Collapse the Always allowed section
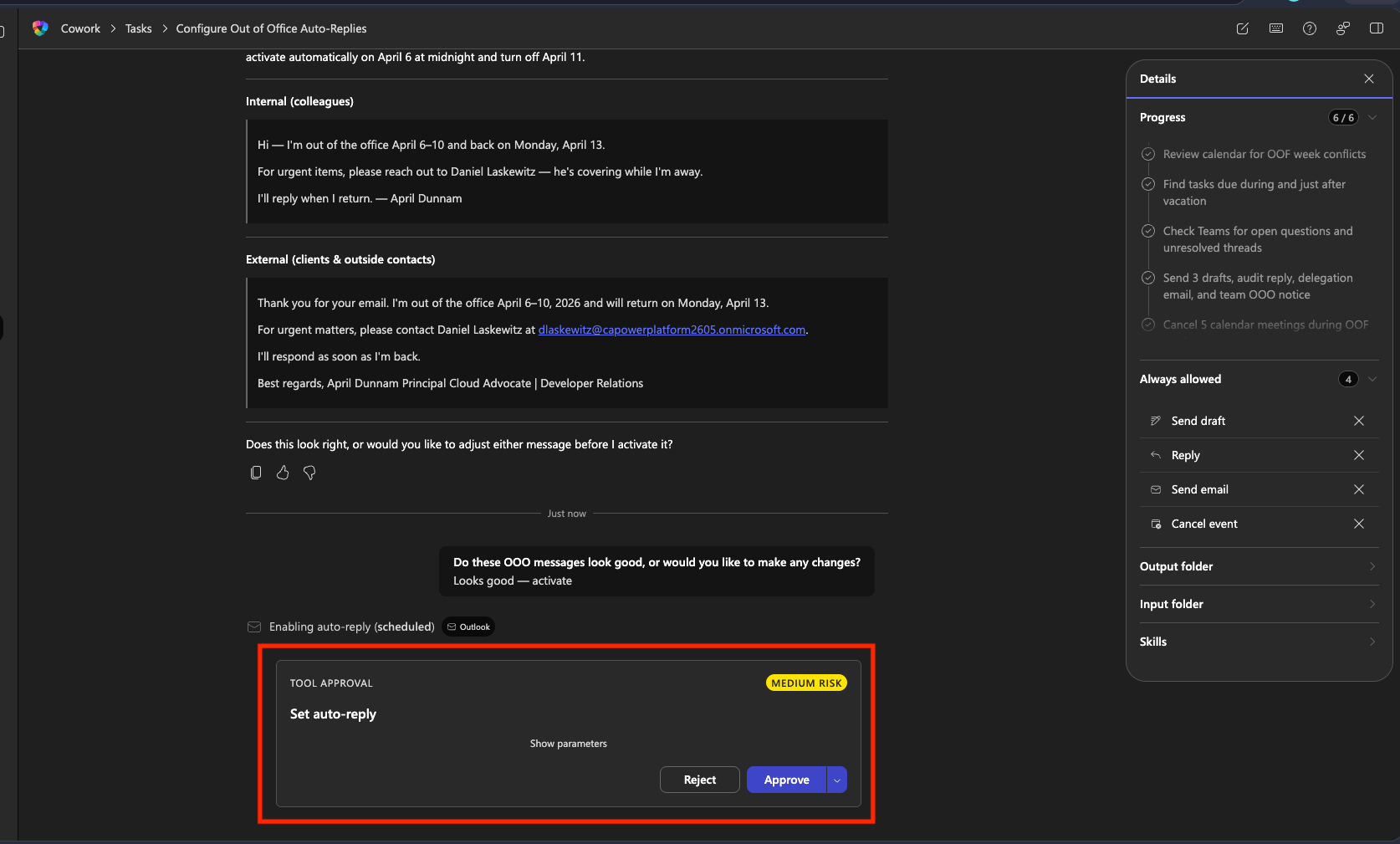This screenshot has width=1400, height=844. point(1372,379)
